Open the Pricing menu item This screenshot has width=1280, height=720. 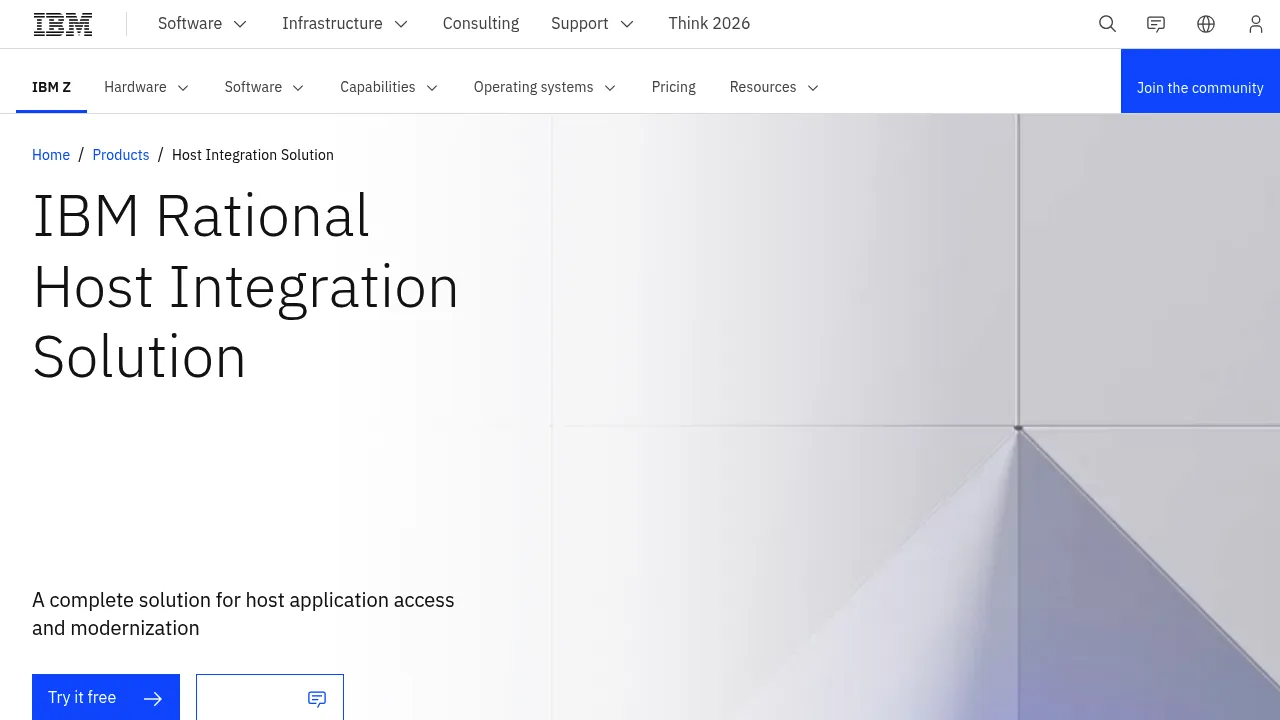point(674,87)
